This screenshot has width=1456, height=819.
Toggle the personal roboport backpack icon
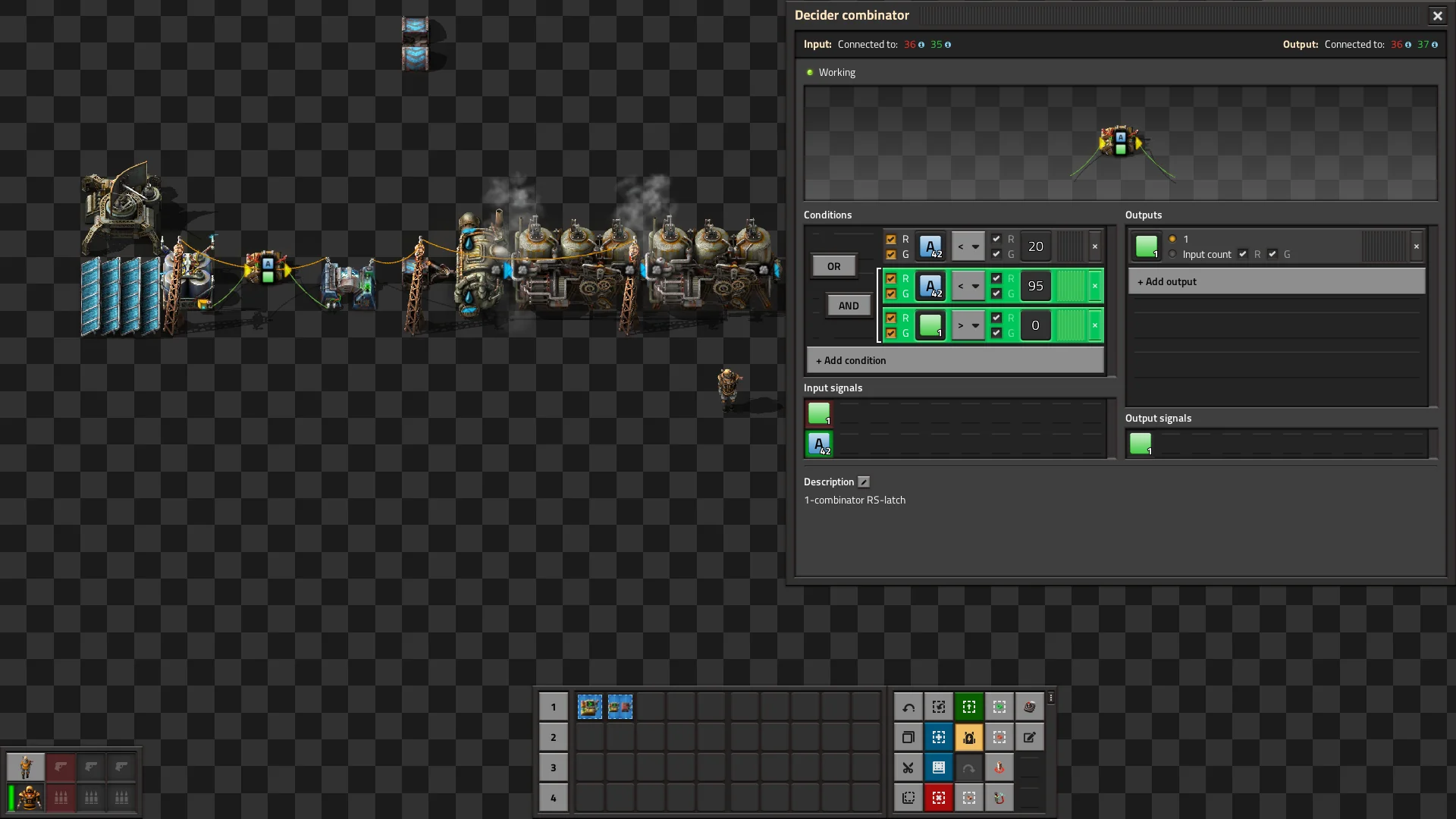pos(968,737)
